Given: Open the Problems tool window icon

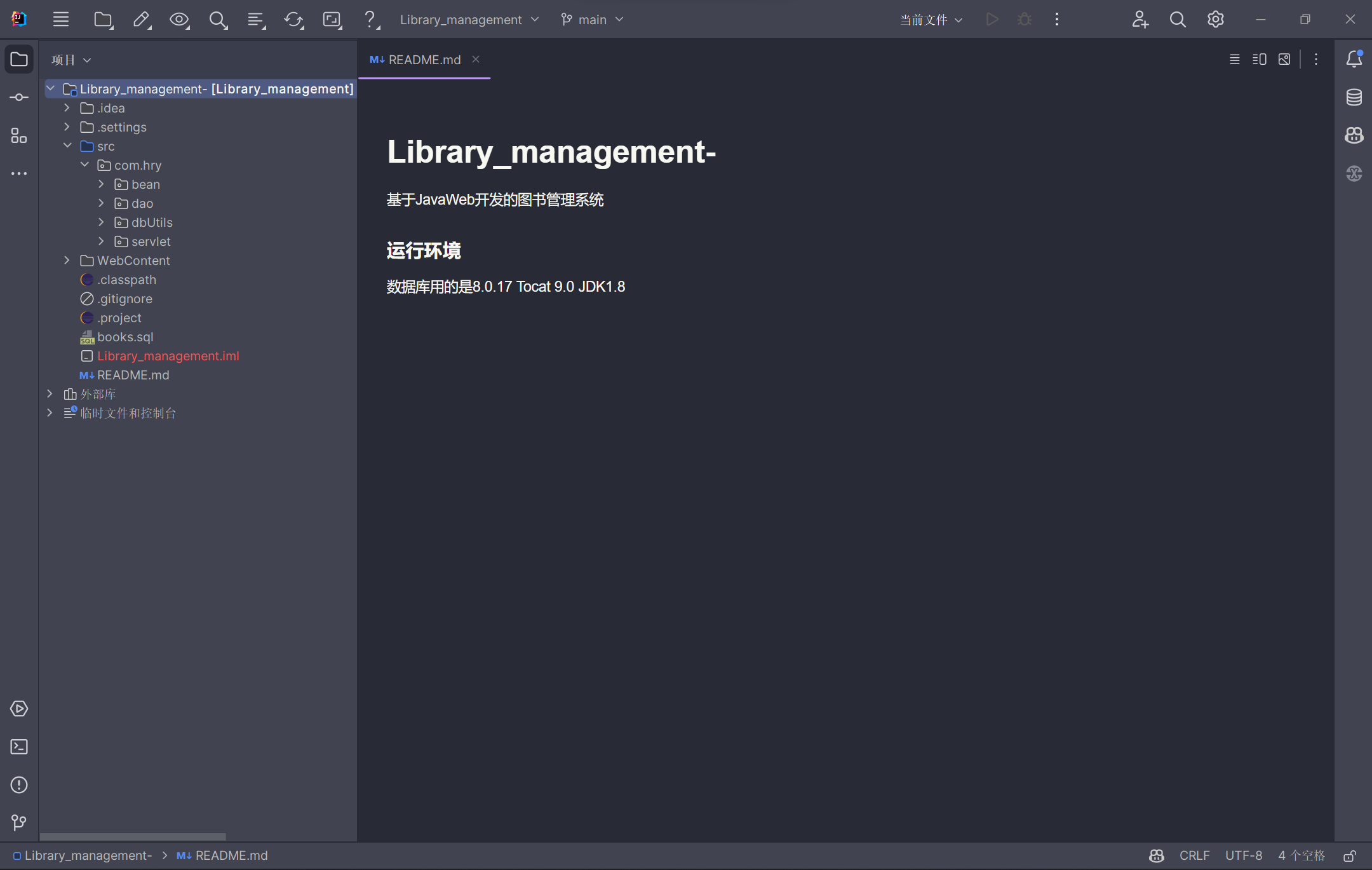Looking at the screenshot, I should [19, 785].
